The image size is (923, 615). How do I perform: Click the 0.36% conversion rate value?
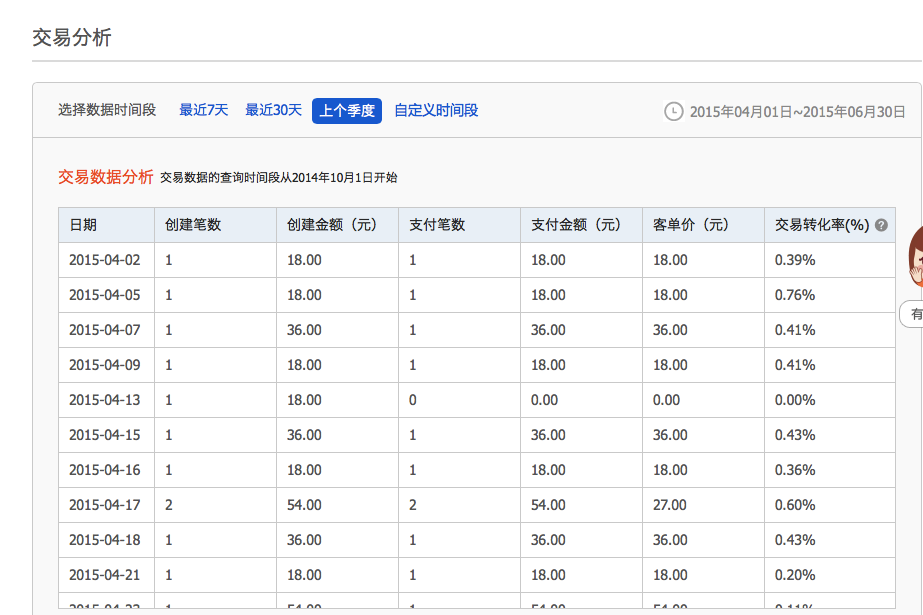[x=795, y=470]
